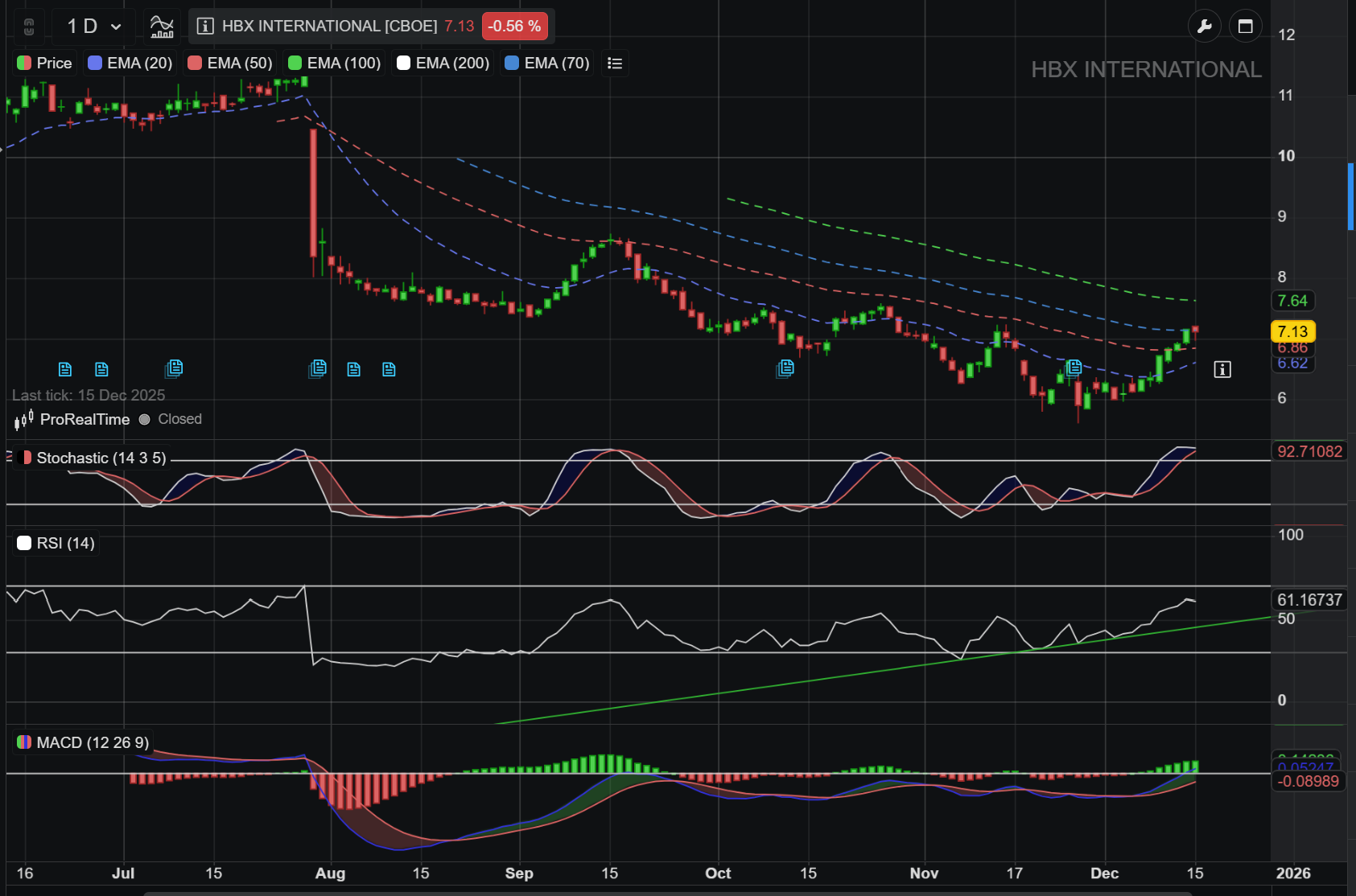Viewport: 1356px width, 896px height.
Task: Open the document icon near December candles
Action: click(x=1074, y=368)
